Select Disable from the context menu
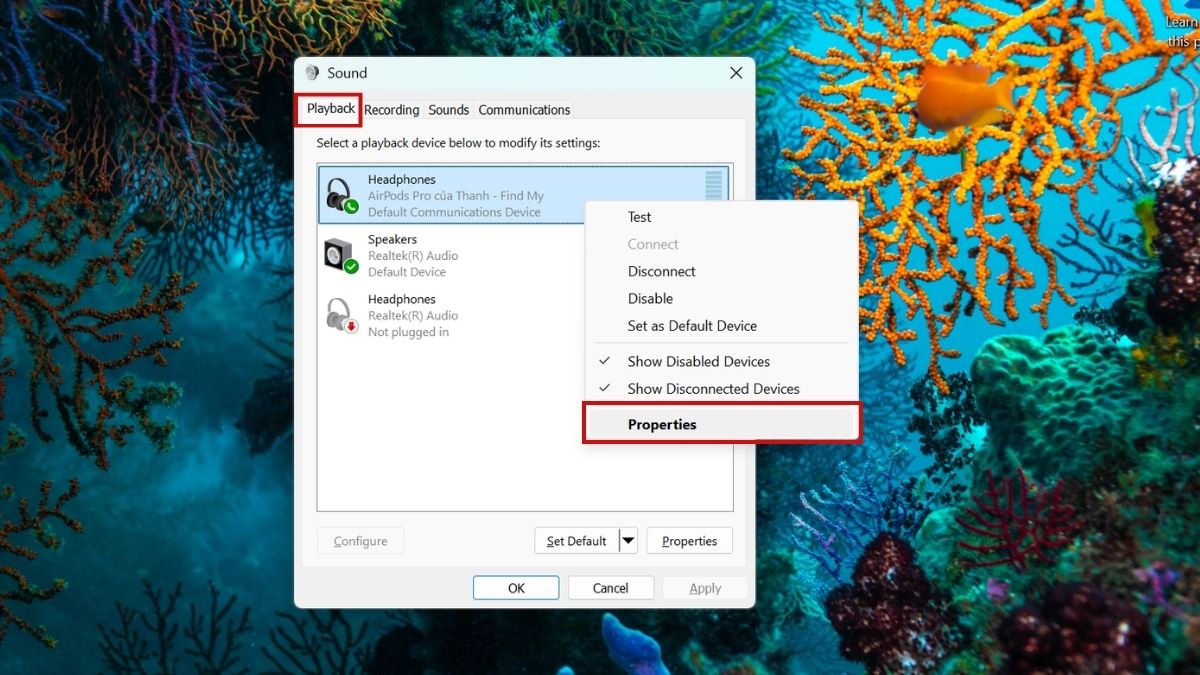Image resolution: width=1200 pixels, height=675 pixels. [x=721, y=298]
